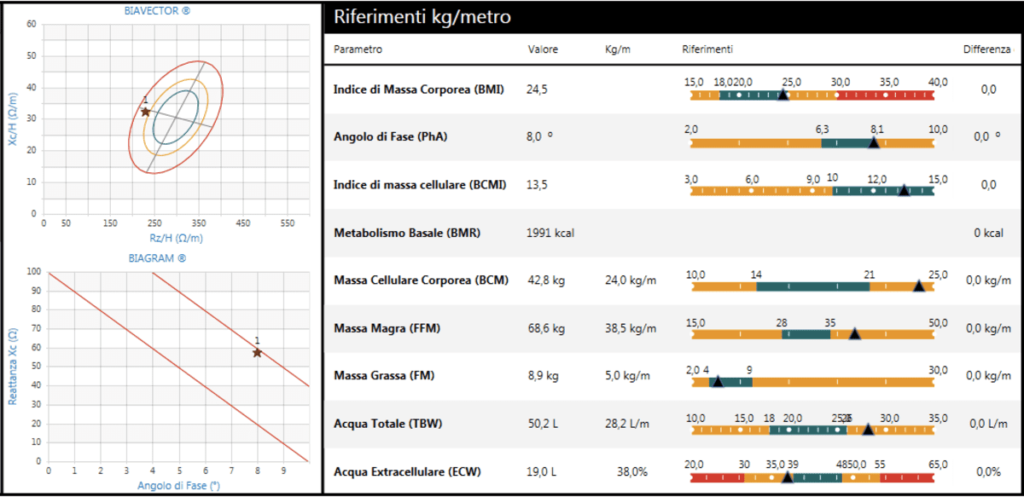Image resolution: width=1024 pixels, height=497 pixels.
Task: Select the black triangle marker on the BMI bar
Action: 783,95
